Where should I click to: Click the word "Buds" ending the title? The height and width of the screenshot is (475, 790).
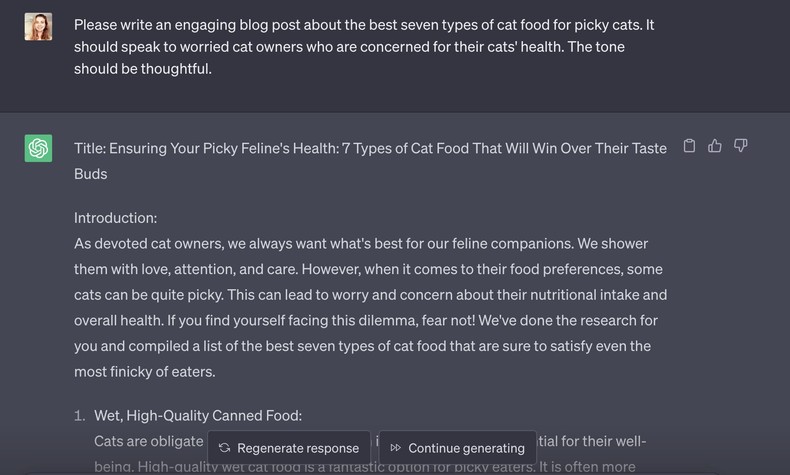pos(90,174)
